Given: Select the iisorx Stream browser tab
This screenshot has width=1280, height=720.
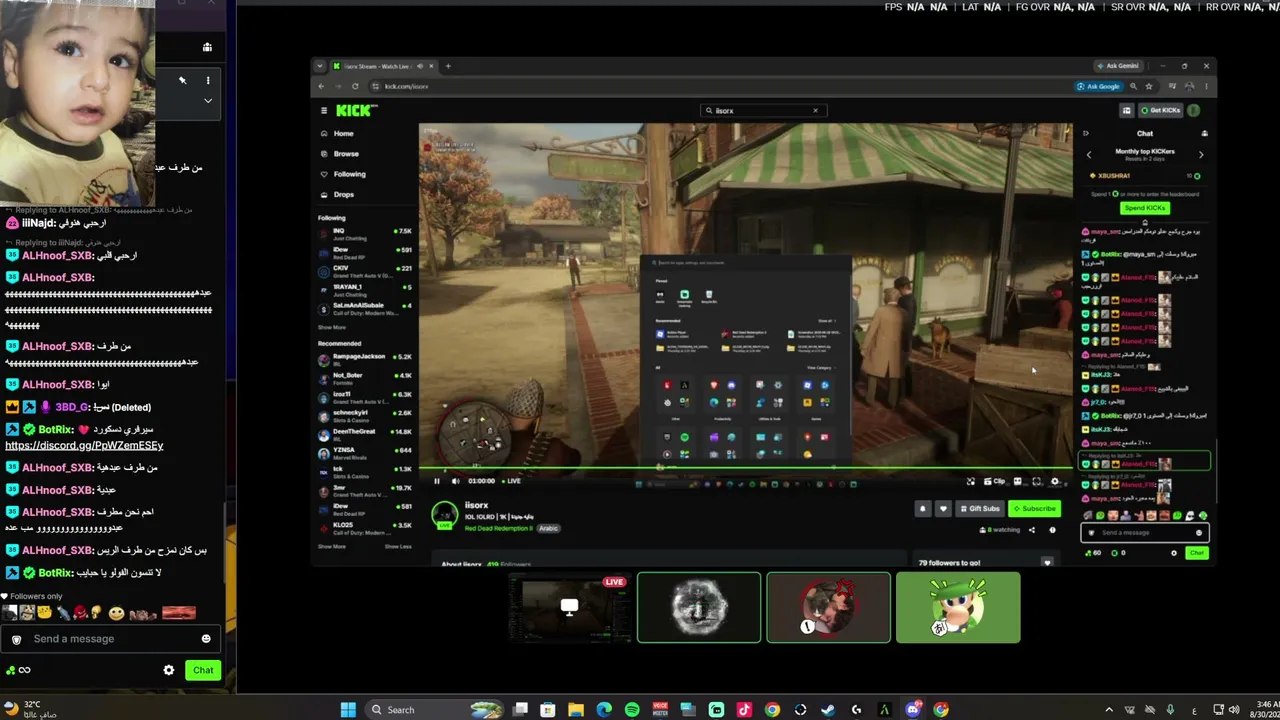Looking at the screenshot, I should coord(385,66).
